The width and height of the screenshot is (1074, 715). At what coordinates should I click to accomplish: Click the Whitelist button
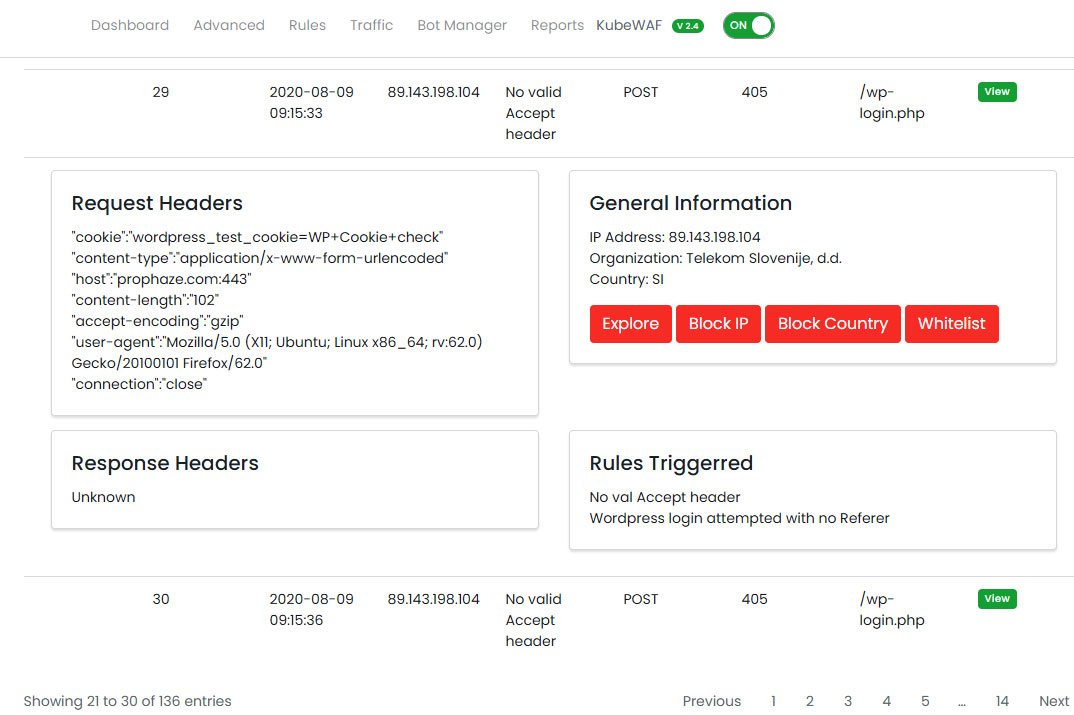pos(951,324)
